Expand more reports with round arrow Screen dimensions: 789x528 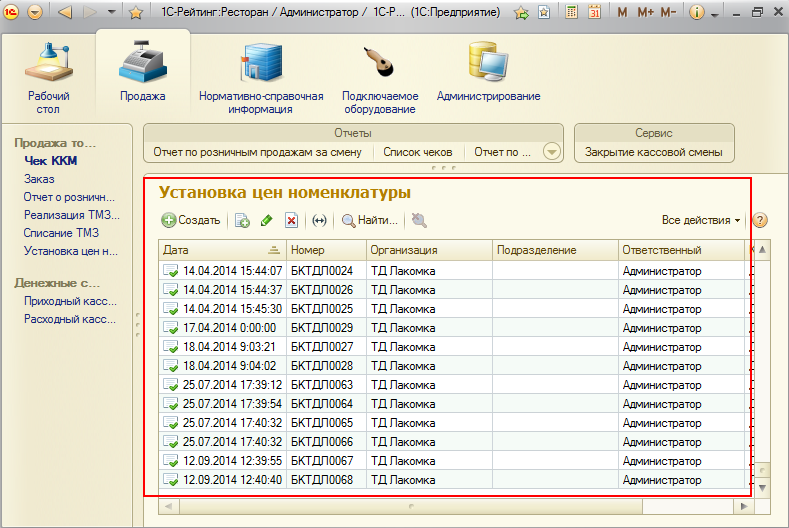(x=551, y=152)
